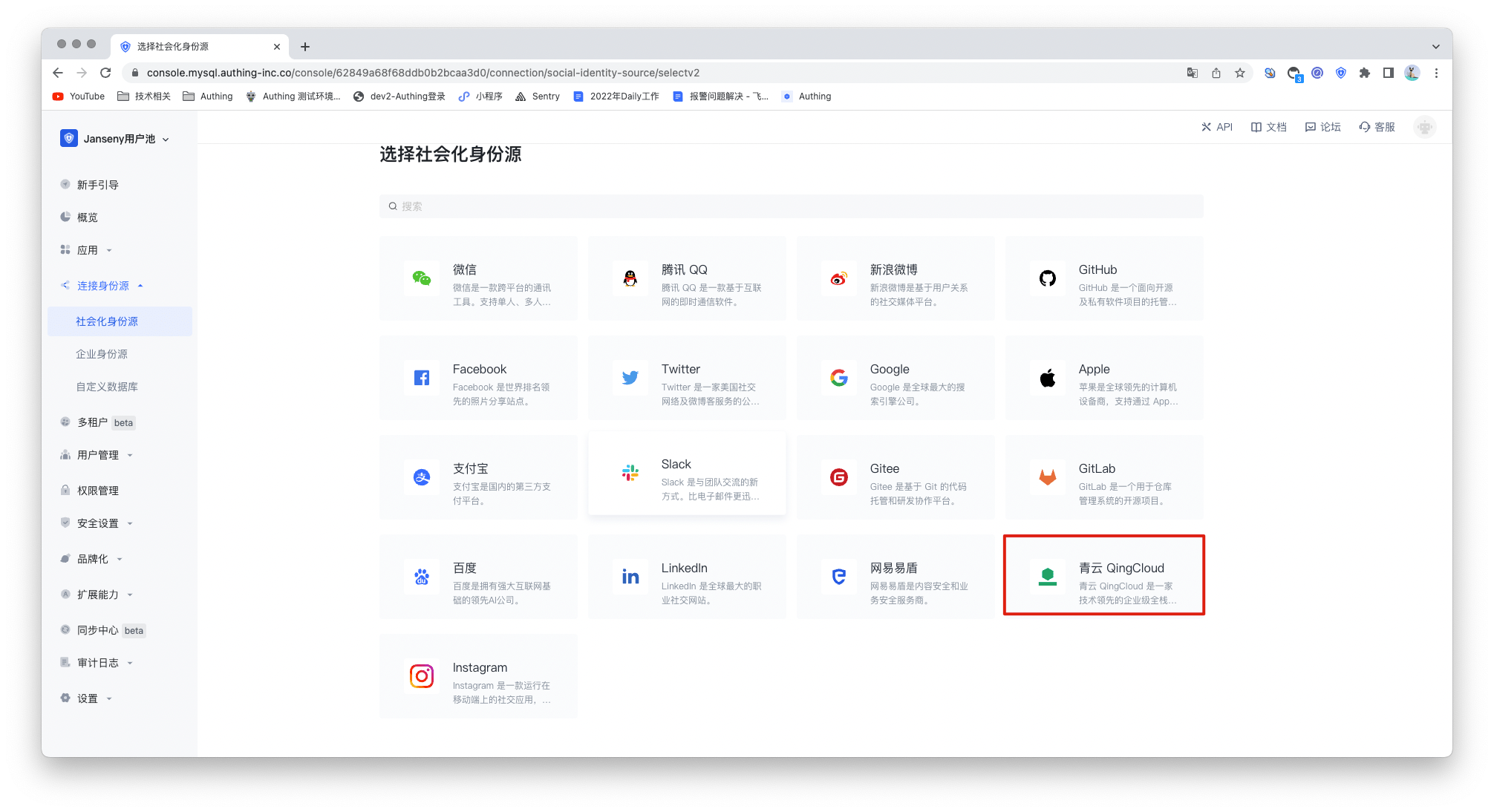Click the Baidu paw icon
Screen dimensions: 1494x812
click(x=422, y=577)
